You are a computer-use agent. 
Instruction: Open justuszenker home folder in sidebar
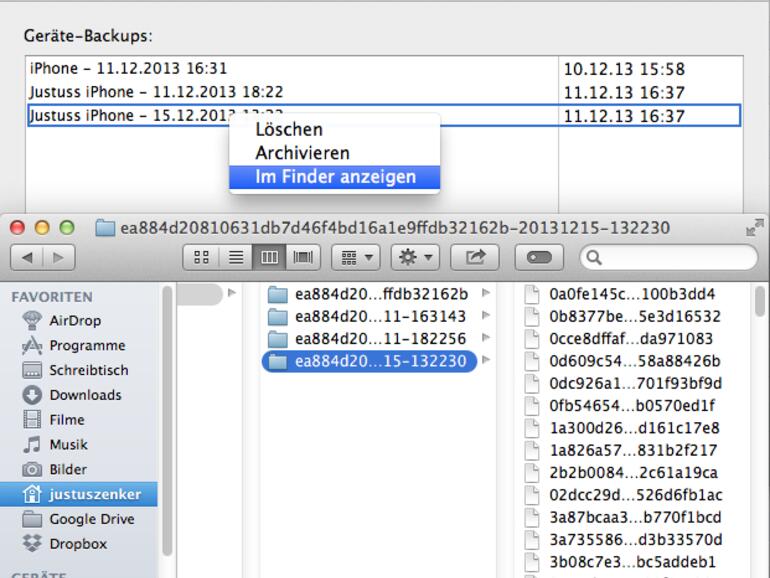79,494
